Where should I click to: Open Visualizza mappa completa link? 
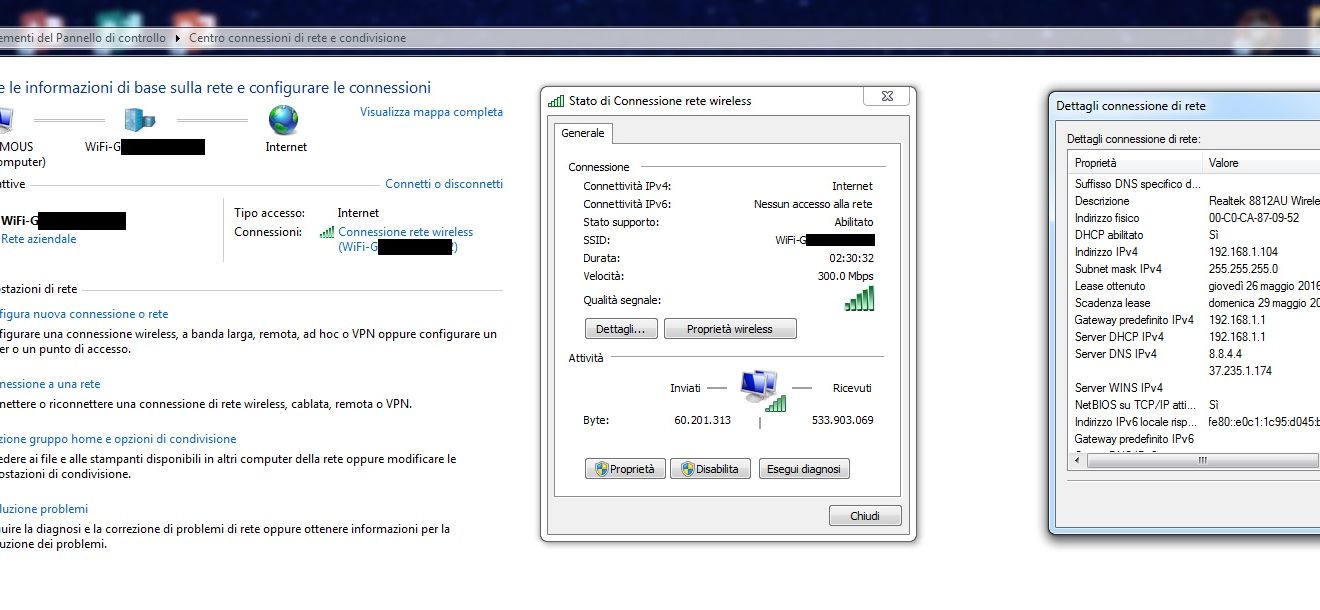pos(431,112)
